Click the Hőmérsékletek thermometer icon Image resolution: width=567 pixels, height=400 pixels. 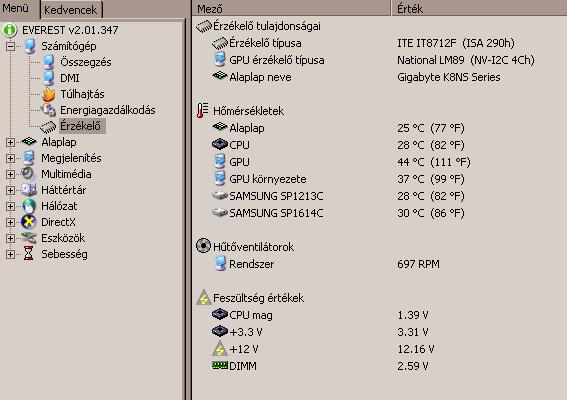[x=202, y=111]
